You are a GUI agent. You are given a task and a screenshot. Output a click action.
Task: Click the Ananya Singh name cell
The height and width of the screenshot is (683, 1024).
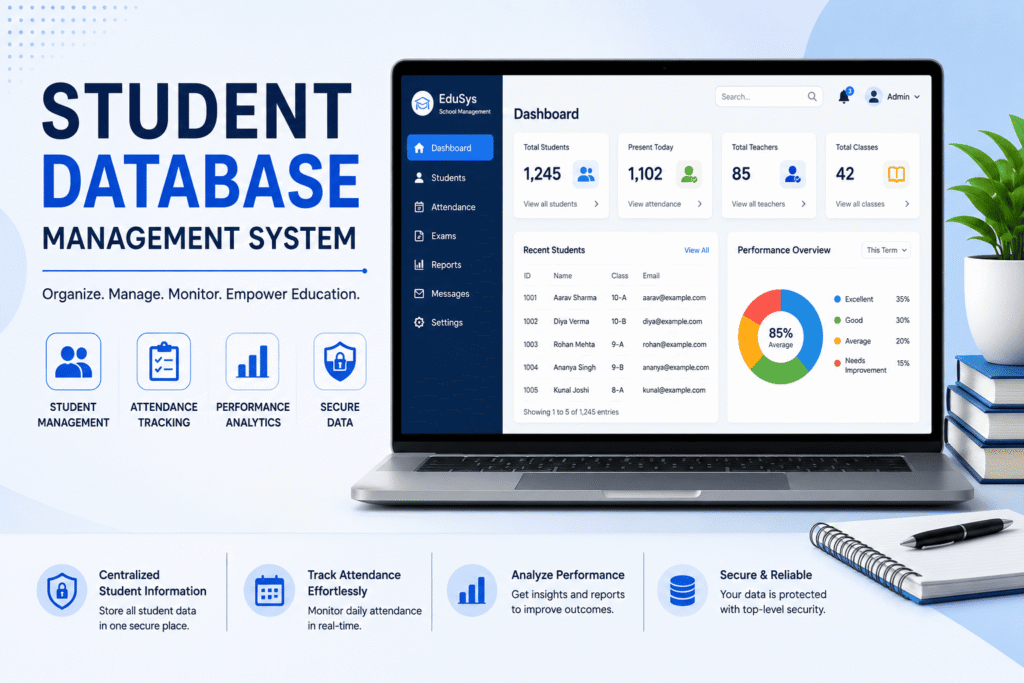575,368
